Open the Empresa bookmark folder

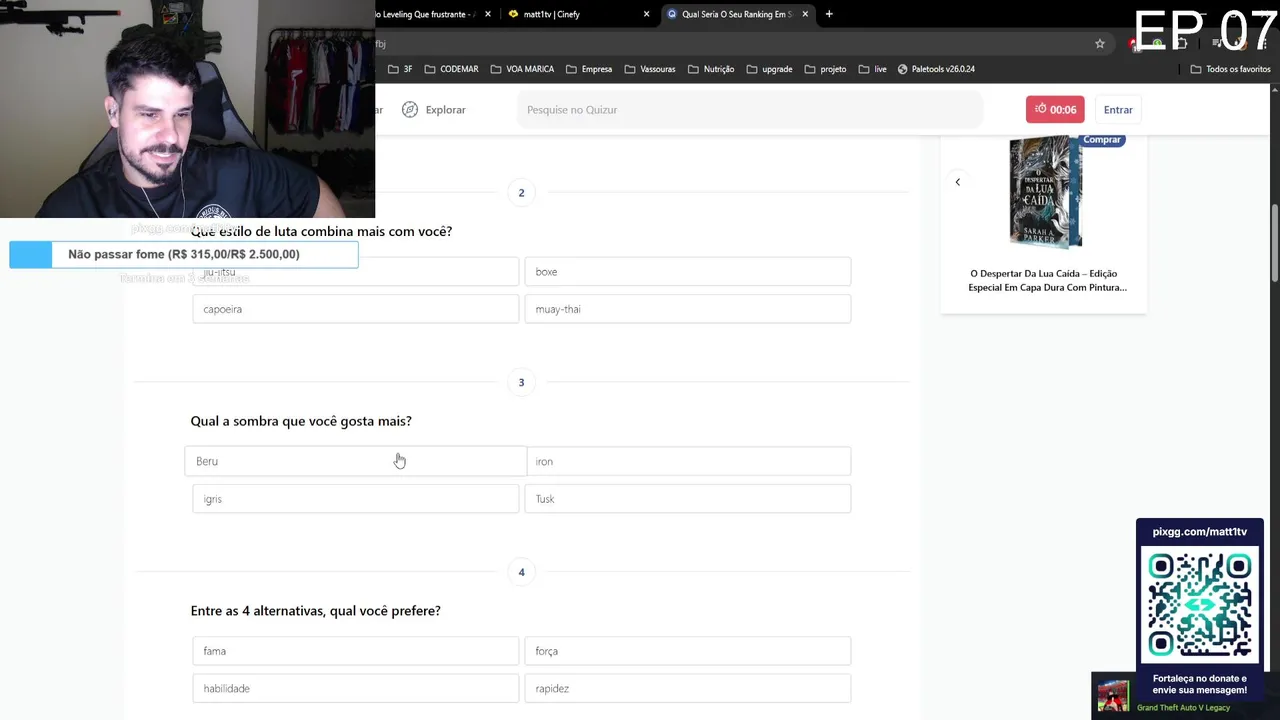pos(589,69)
